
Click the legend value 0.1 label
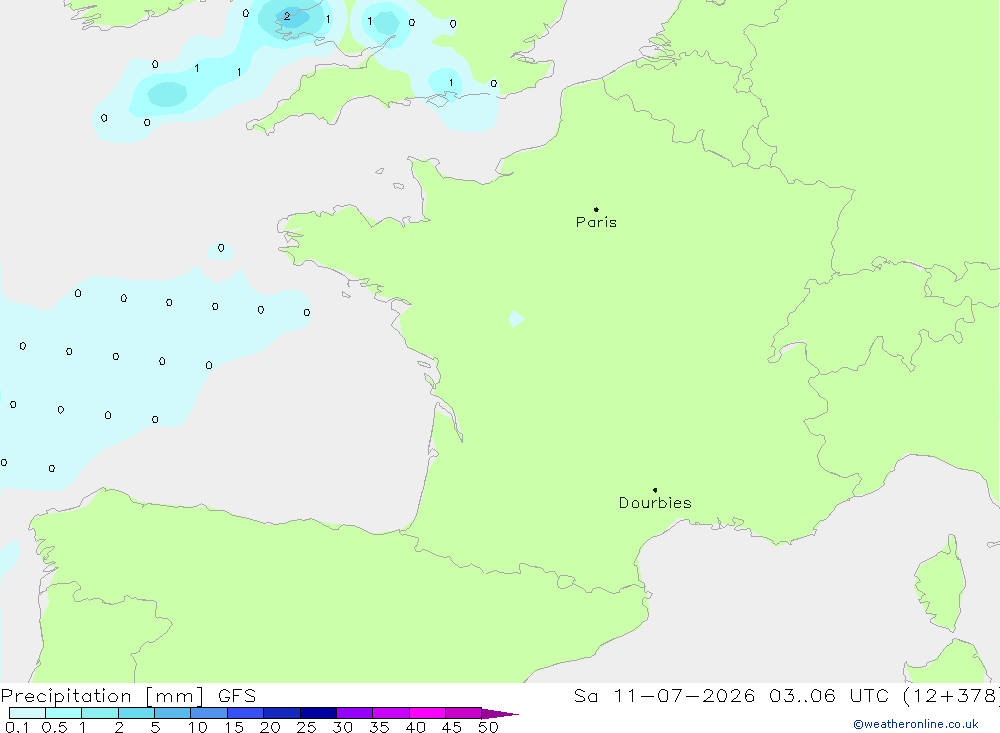(x=17, y=727)
